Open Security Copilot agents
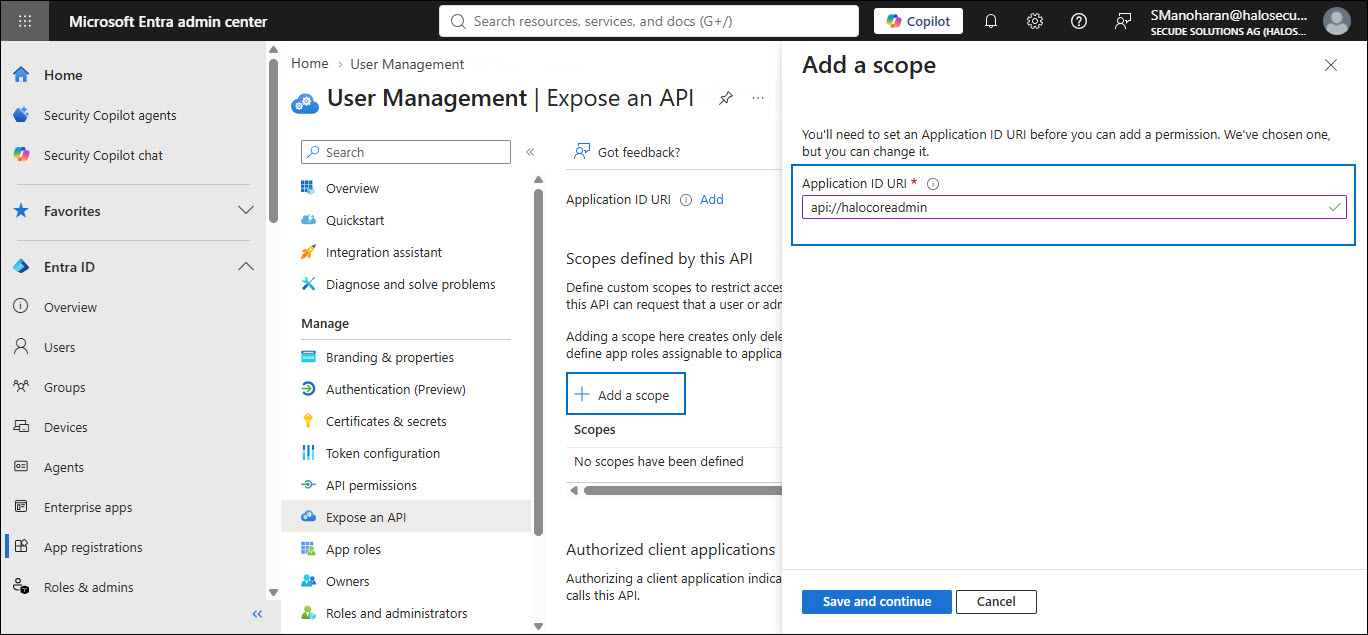Image resolution: width=1368 pixels, height=635 pixels. (110, 115)
